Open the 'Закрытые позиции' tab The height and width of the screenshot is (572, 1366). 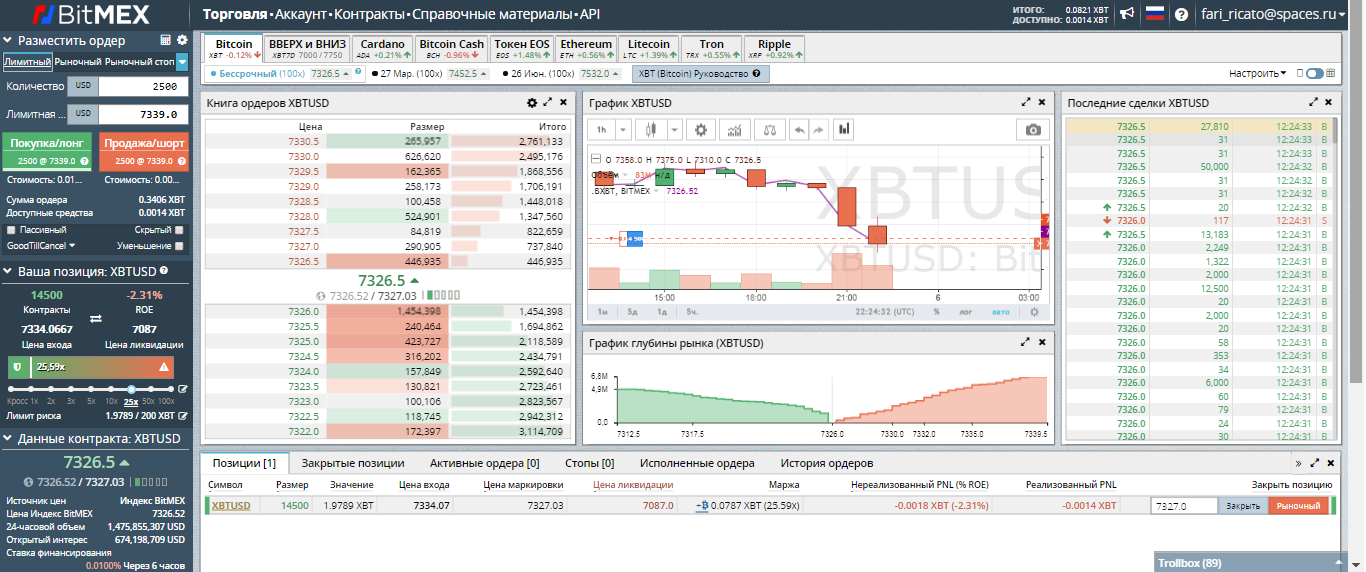pyautogui.click(x=353, y=463)
